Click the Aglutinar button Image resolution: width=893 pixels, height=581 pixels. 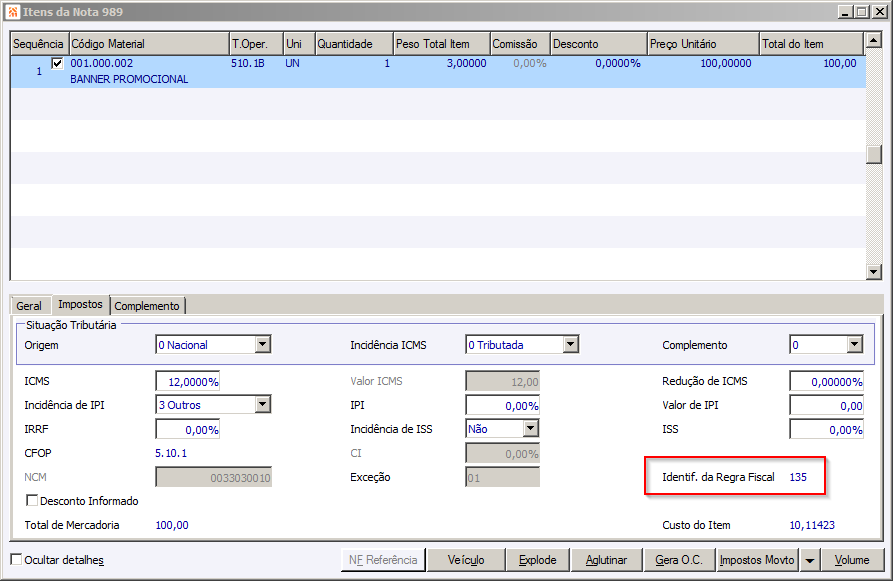click(x=607, y=560)
